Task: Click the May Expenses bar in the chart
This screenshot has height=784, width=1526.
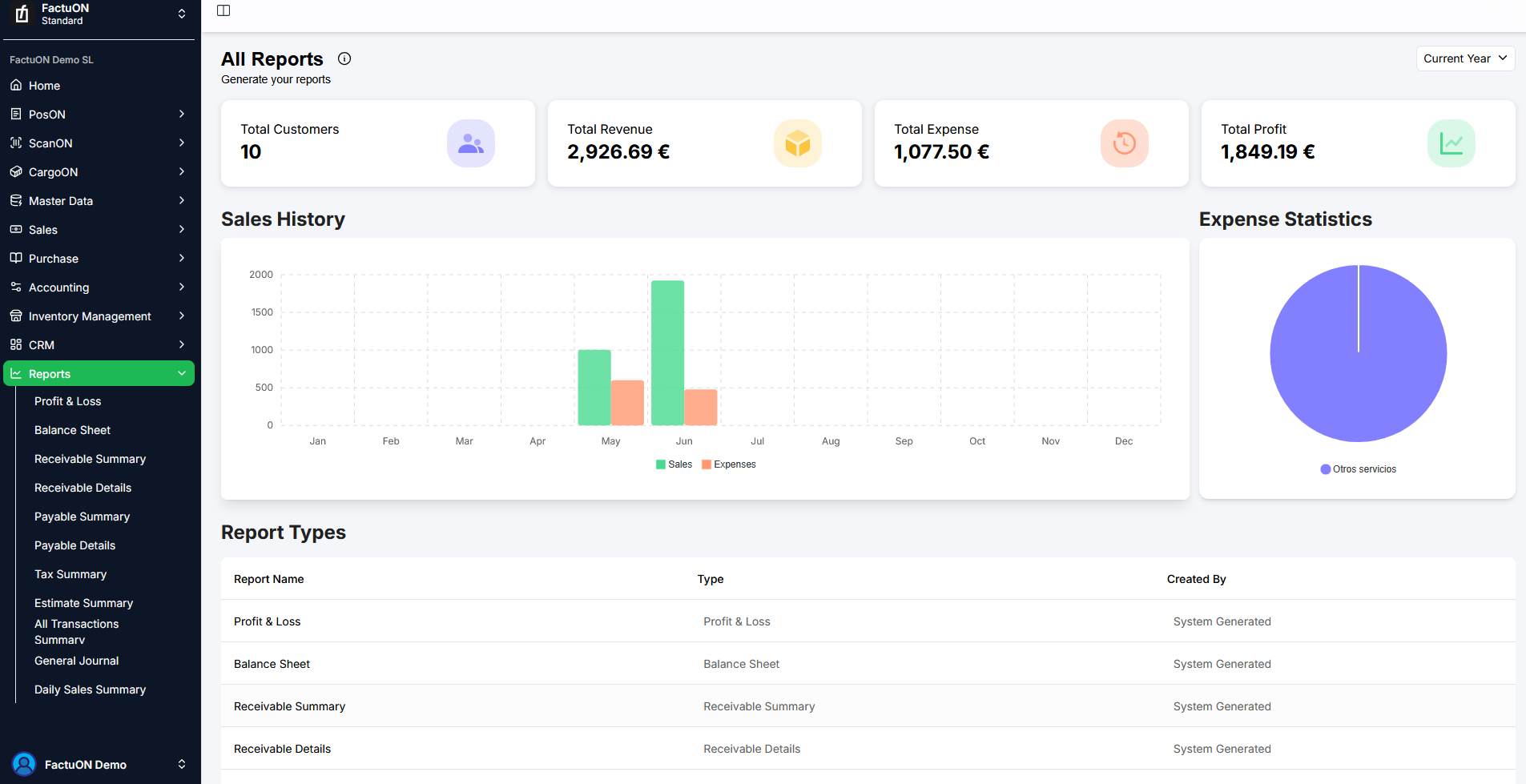Action: pos(627,403)
